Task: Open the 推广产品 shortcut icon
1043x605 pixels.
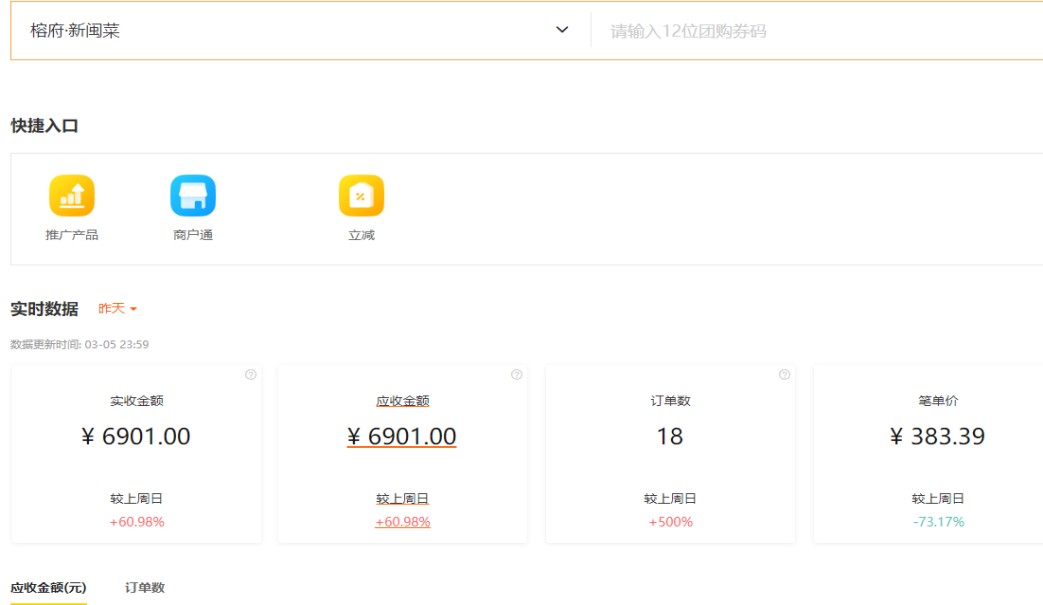Action: tap(72, 196)
